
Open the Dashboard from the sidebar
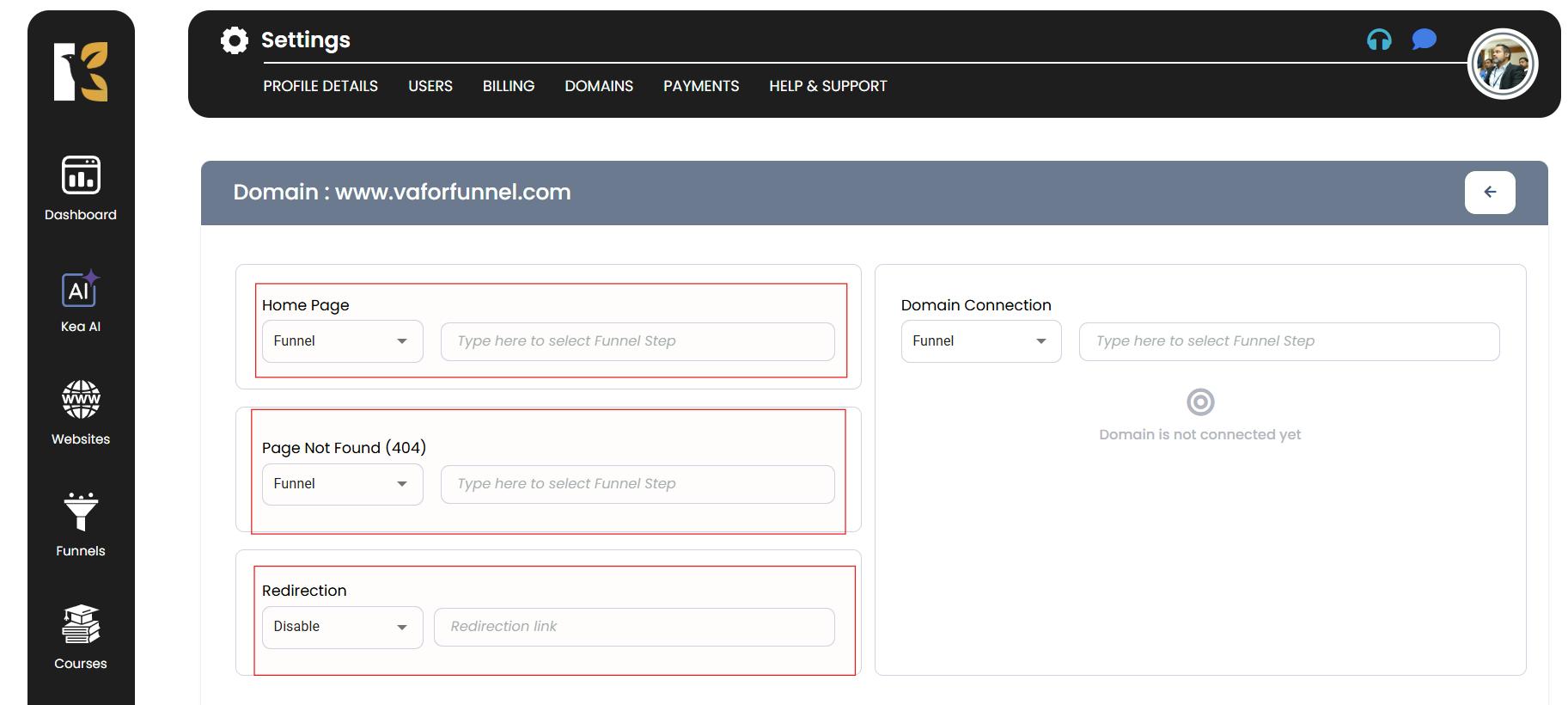[81, 176]
